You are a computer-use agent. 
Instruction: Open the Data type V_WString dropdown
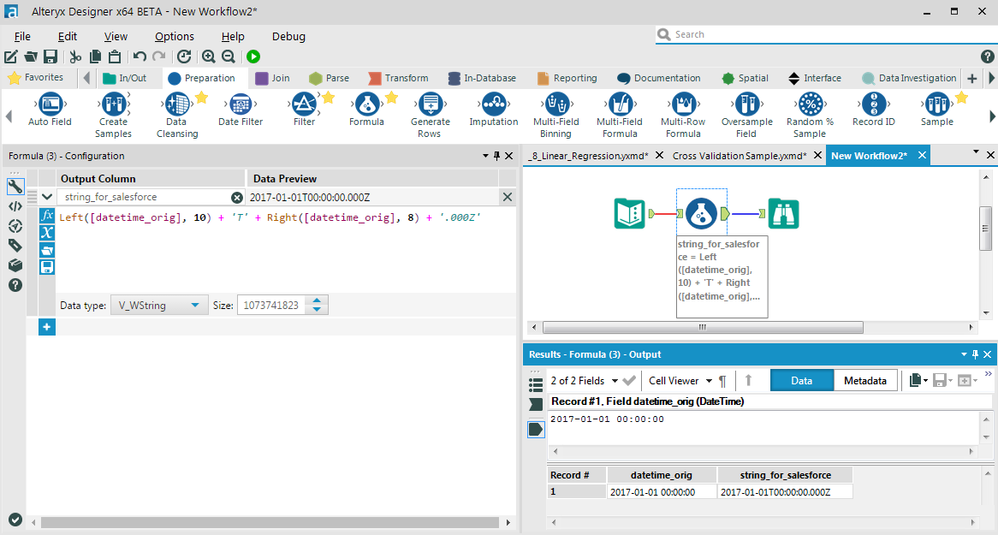tap(158, 305)
